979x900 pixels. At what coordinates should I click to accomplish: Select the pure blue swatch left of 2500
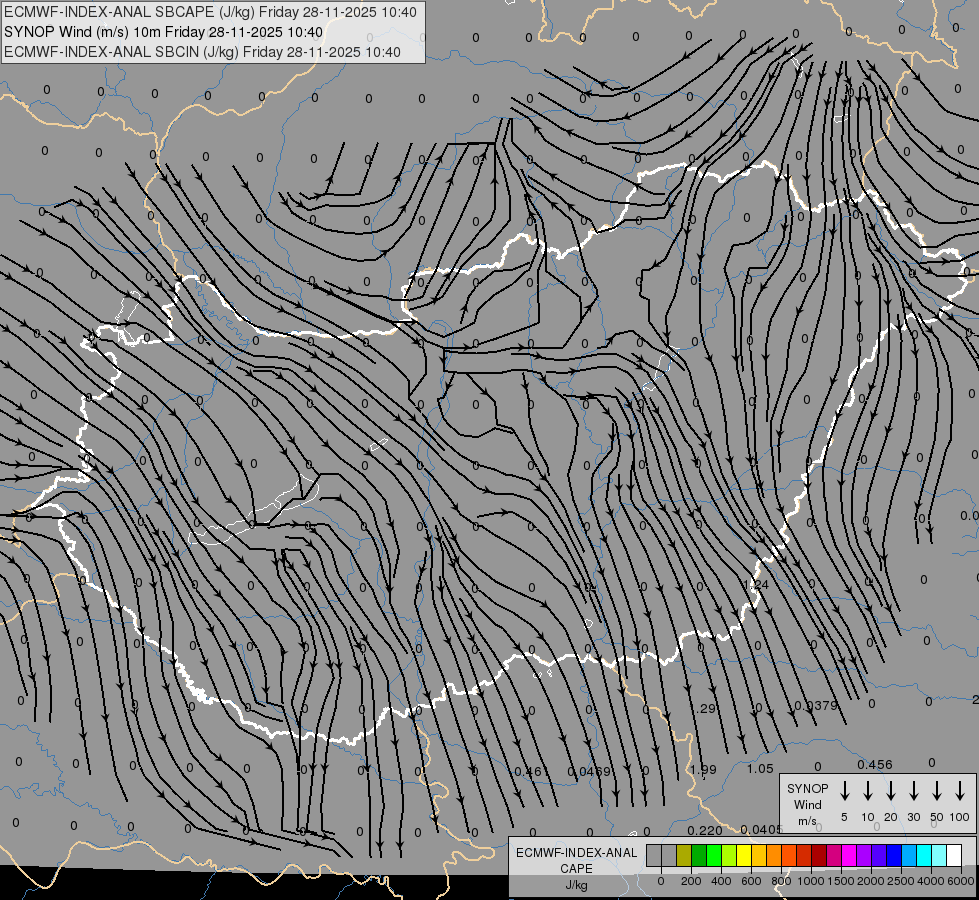(x=893, y=855)
